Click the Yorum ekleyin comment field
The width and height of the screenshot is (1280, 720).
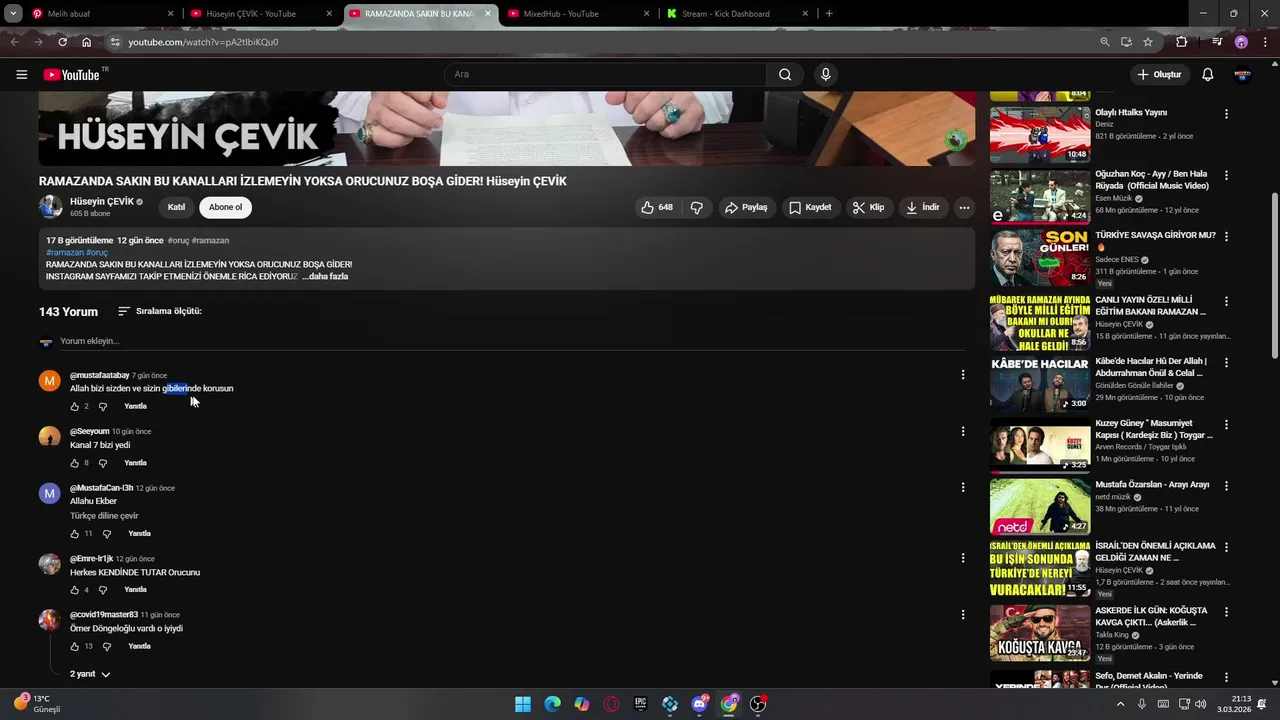512,341
